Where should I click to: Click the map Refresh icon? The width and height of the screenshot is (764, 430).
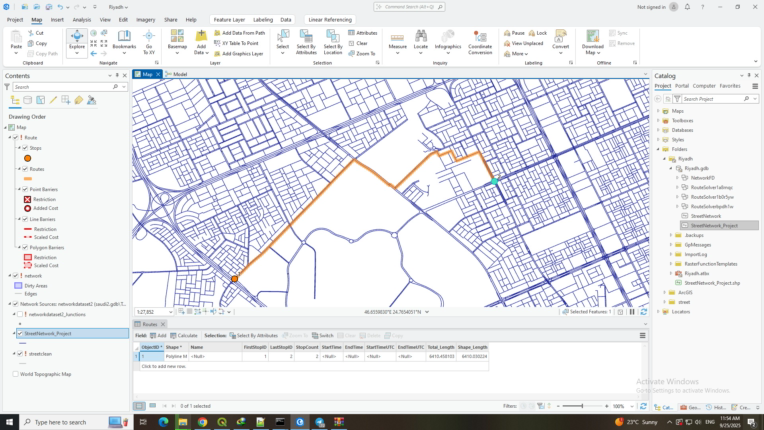point(644,312)
